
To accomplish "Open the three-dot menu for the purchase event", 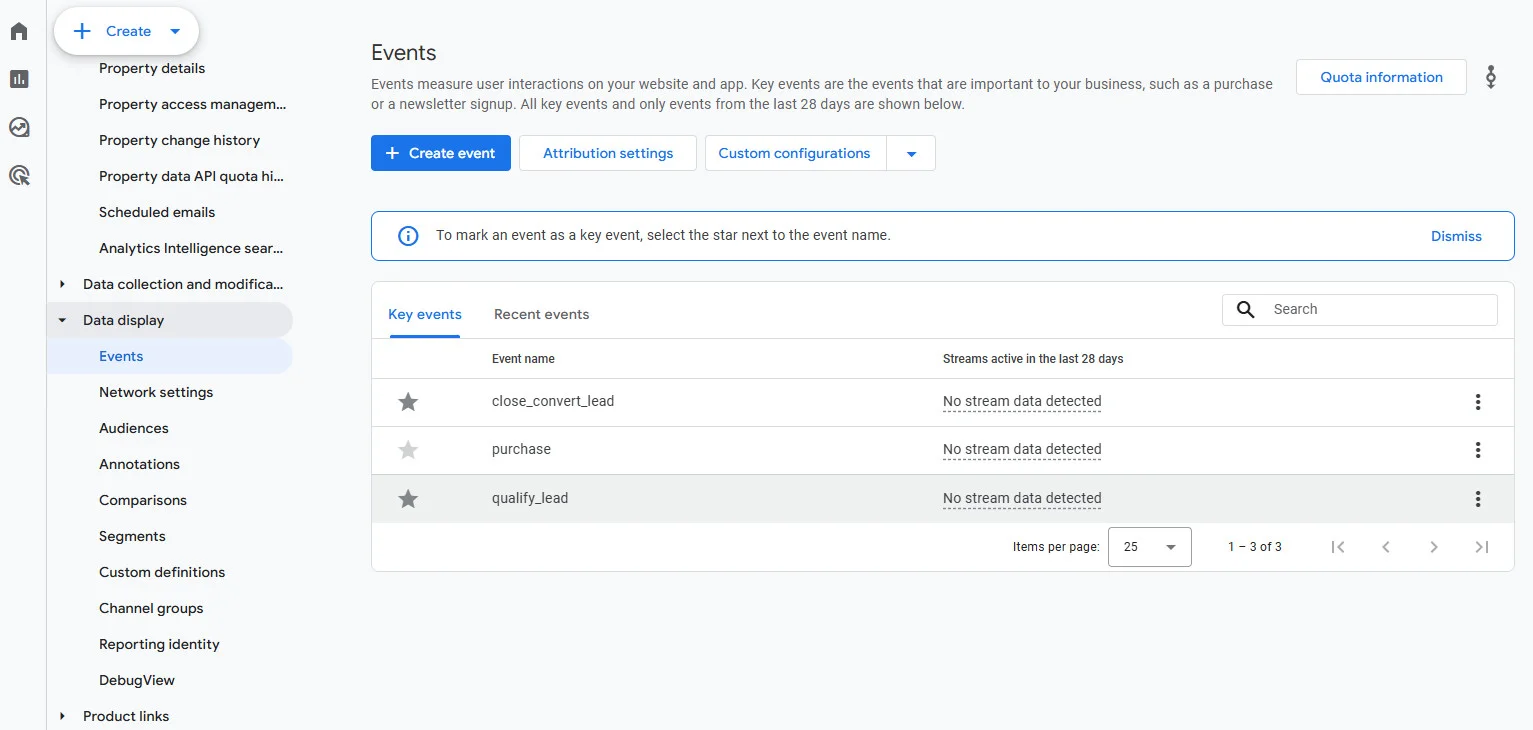I will point(1478,450).
